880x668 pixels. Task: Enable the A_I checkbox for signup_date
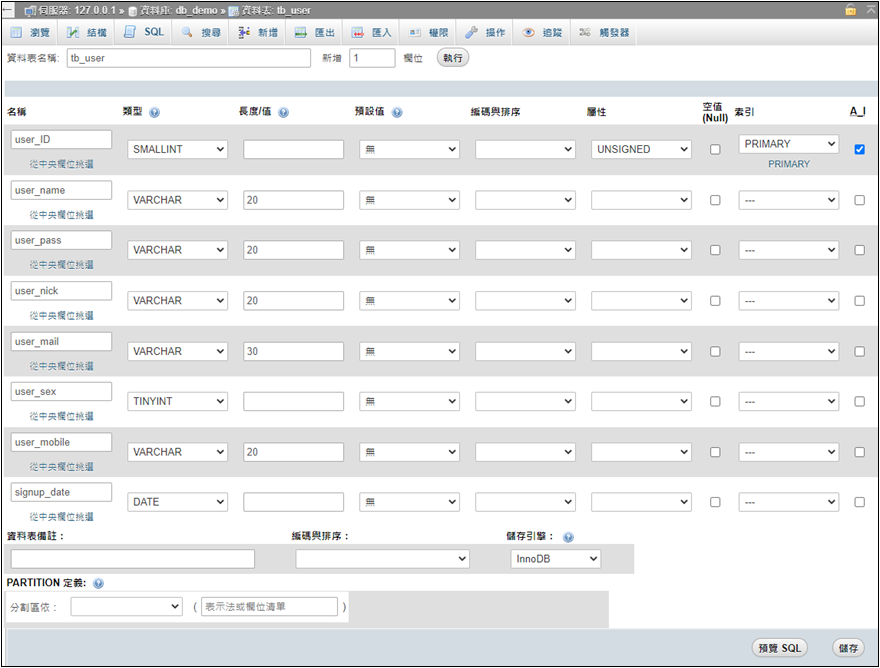[x=859, y=502]
